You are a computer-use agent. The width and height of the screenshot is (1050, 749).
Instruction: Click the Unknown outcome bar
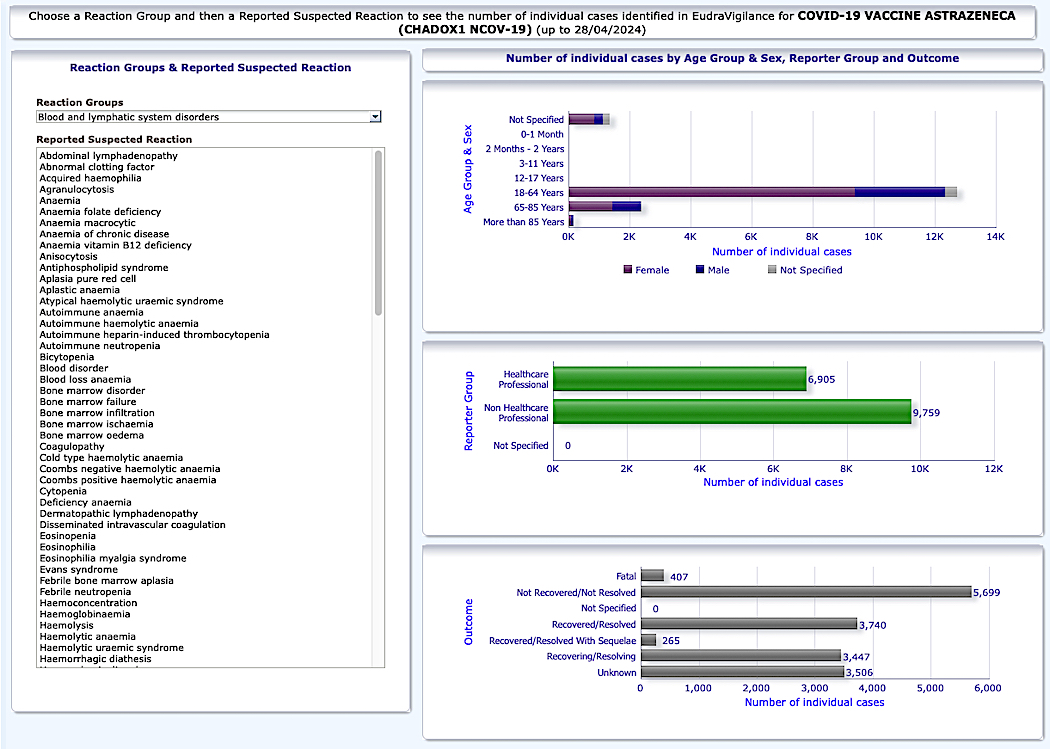tap(742, 672)
